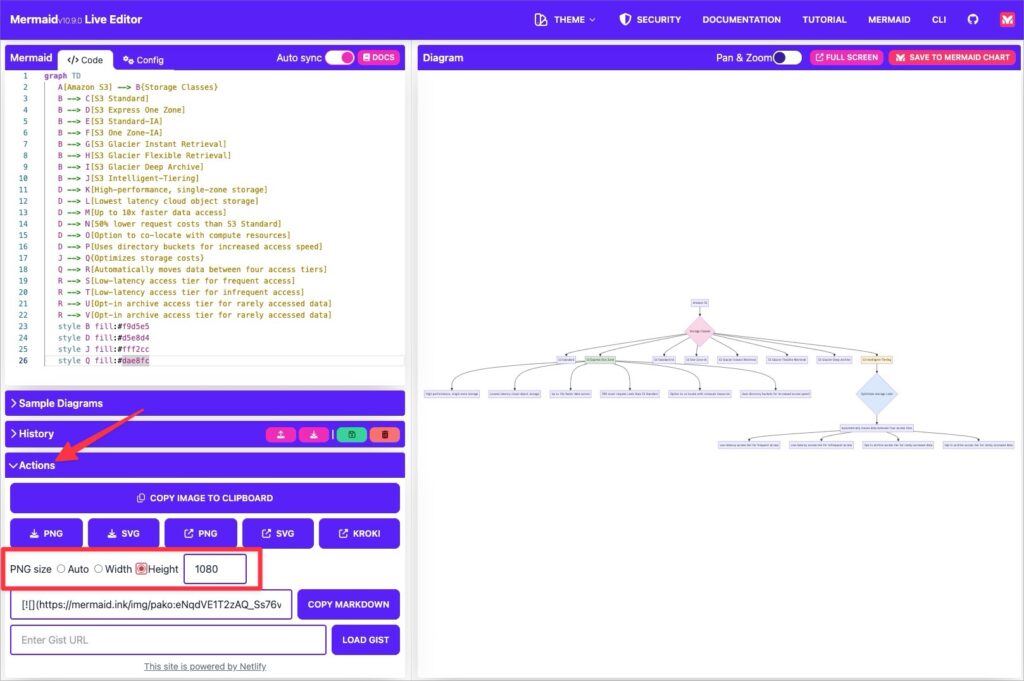Upload history with the upload icon

(x=281, y=434)
